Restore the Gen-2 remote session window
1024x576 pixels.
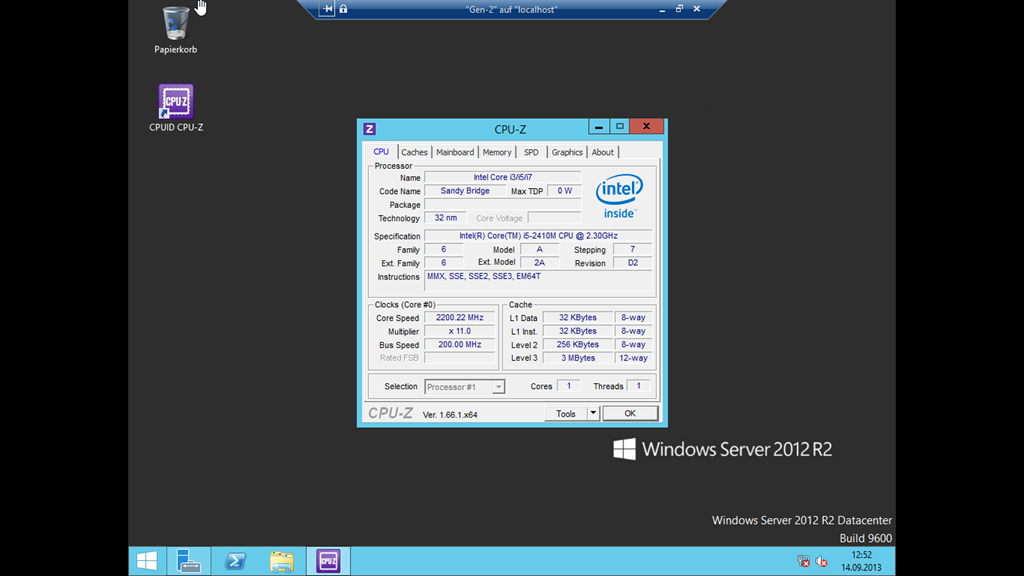pos(679,9)
